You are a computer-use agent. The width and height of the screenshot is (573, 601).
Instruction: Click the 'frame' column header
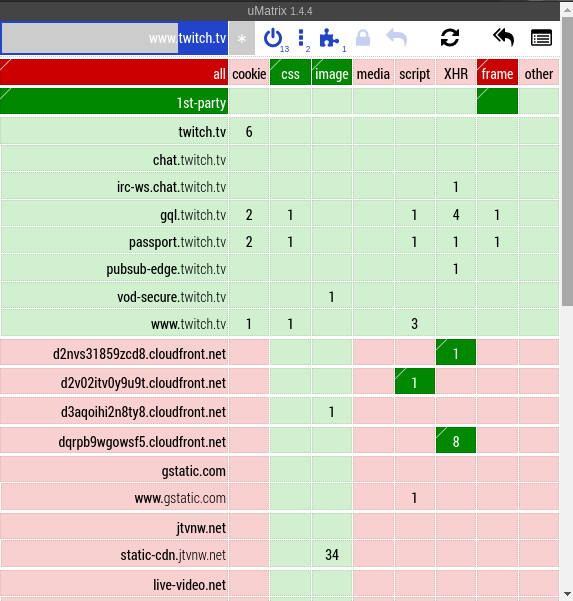tap(497, 72)
